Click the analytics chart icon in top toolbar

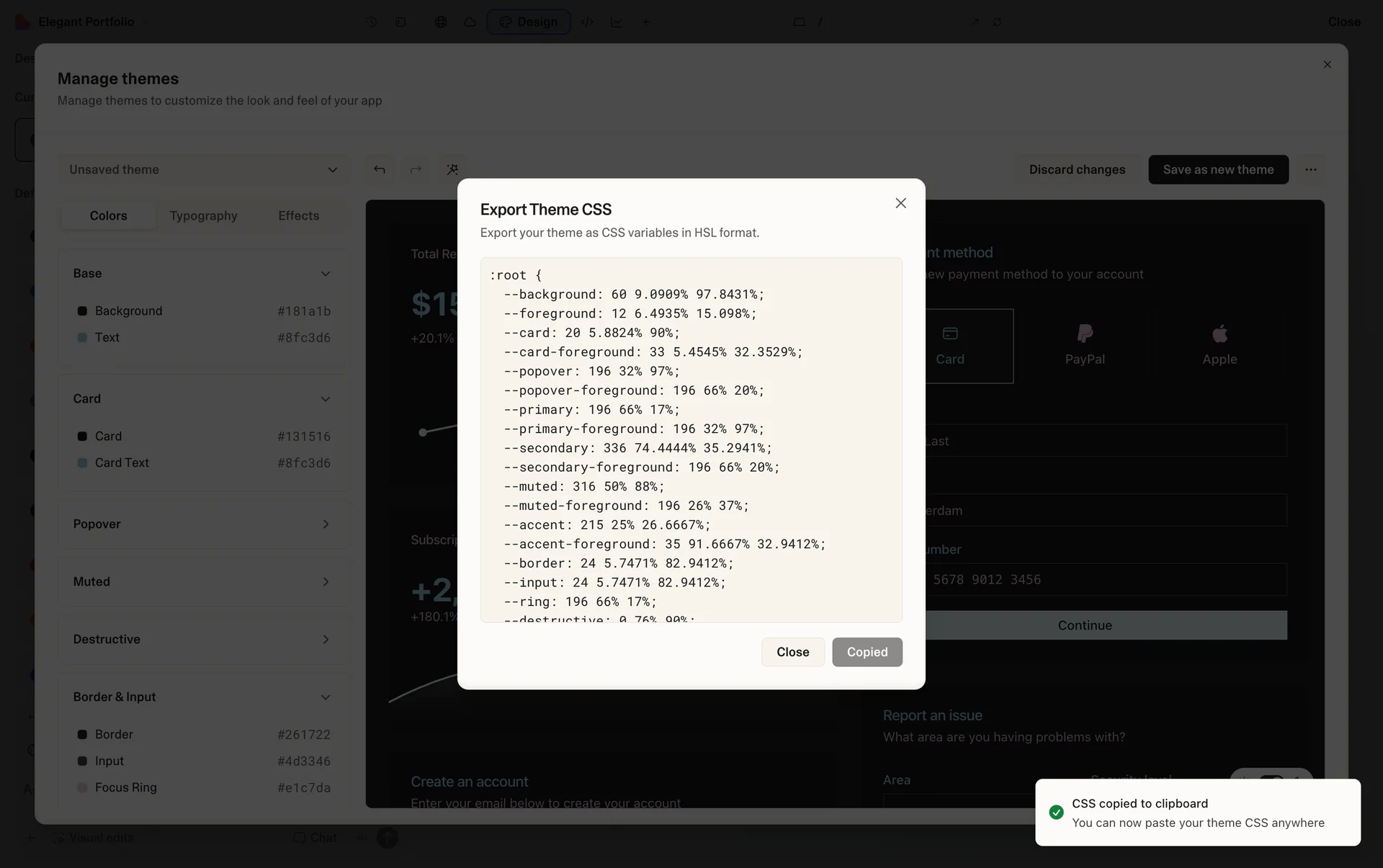[x=617, y=22]
